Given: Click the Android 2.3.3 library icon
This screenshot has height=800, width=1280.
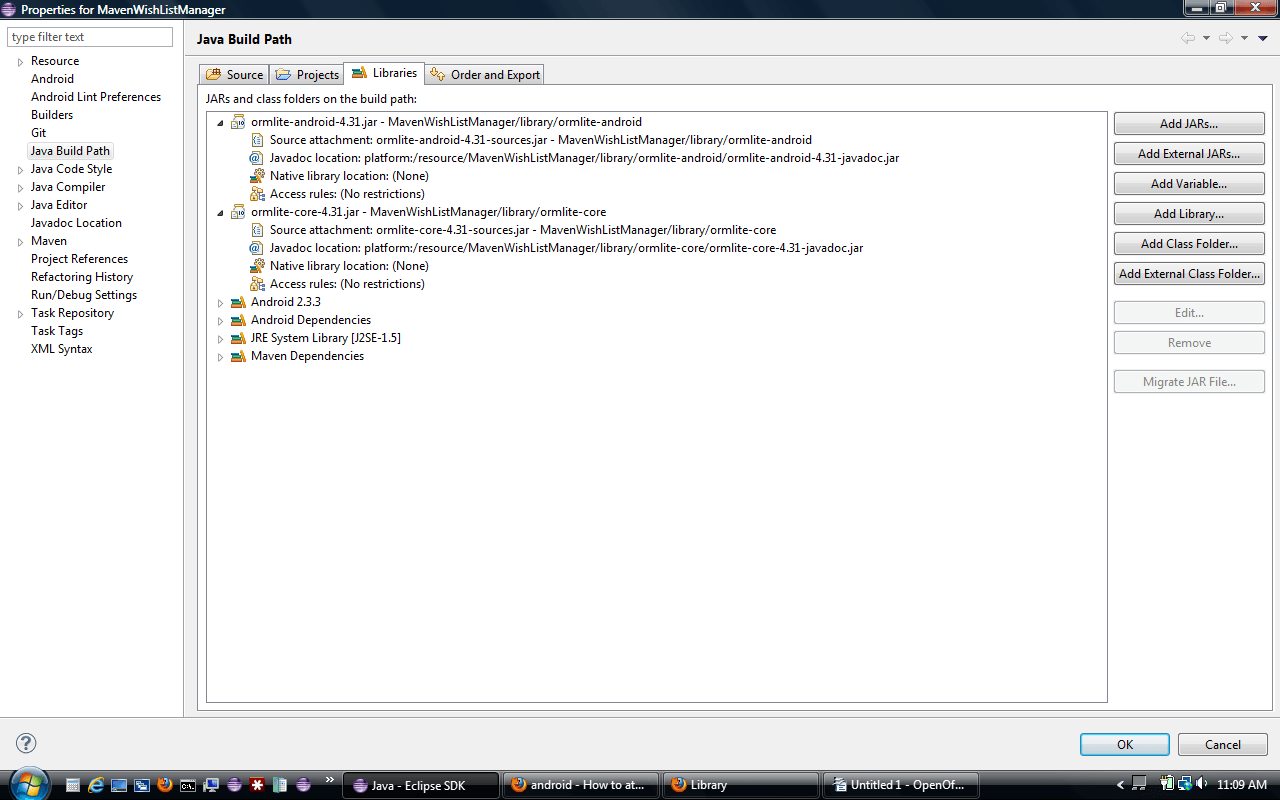Looking at the screenshot, I should point(238,302).
